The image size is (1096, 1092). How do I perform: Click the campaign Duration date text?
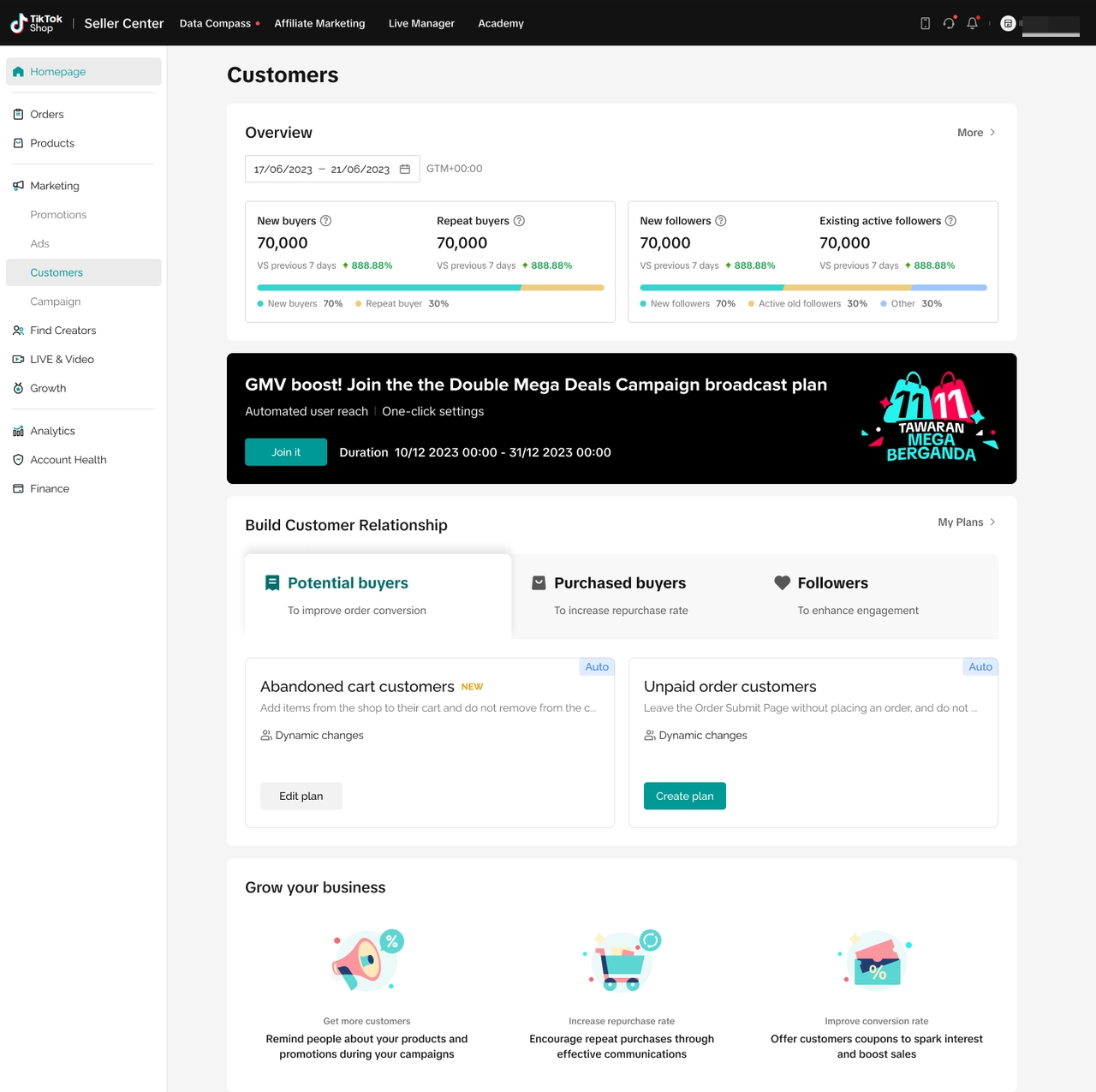475,452
